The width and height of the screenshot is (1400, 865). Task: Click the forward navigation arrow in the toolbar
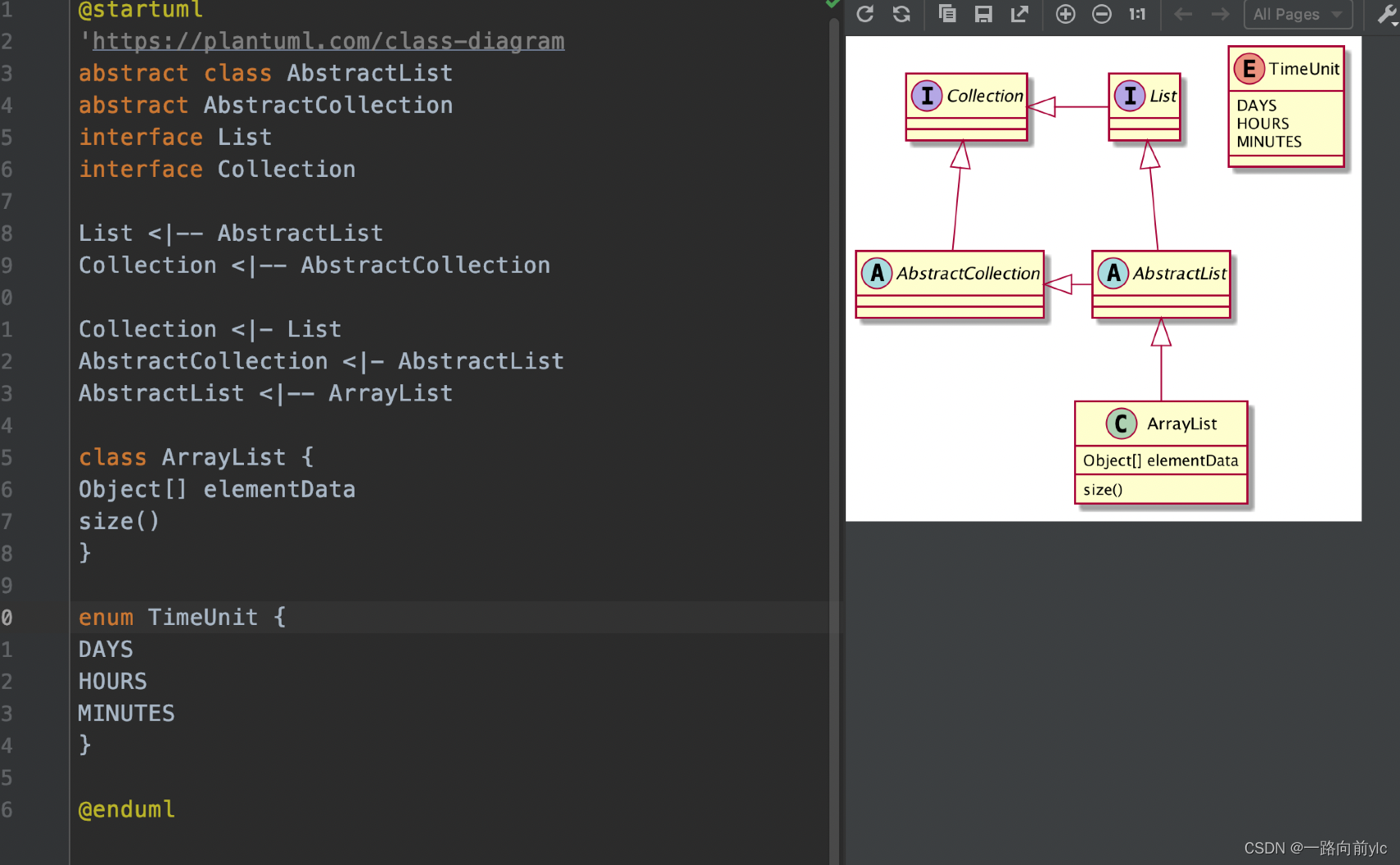pos(1220,14)
